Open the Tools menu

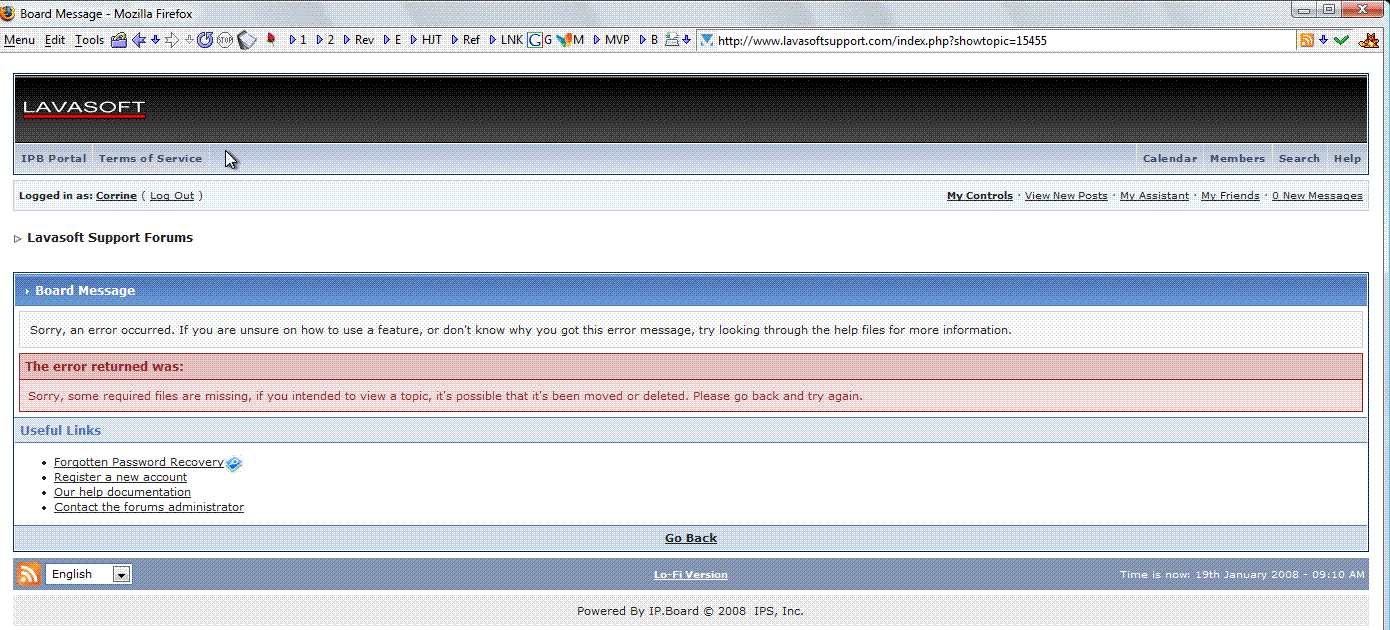tap(89, 40)
